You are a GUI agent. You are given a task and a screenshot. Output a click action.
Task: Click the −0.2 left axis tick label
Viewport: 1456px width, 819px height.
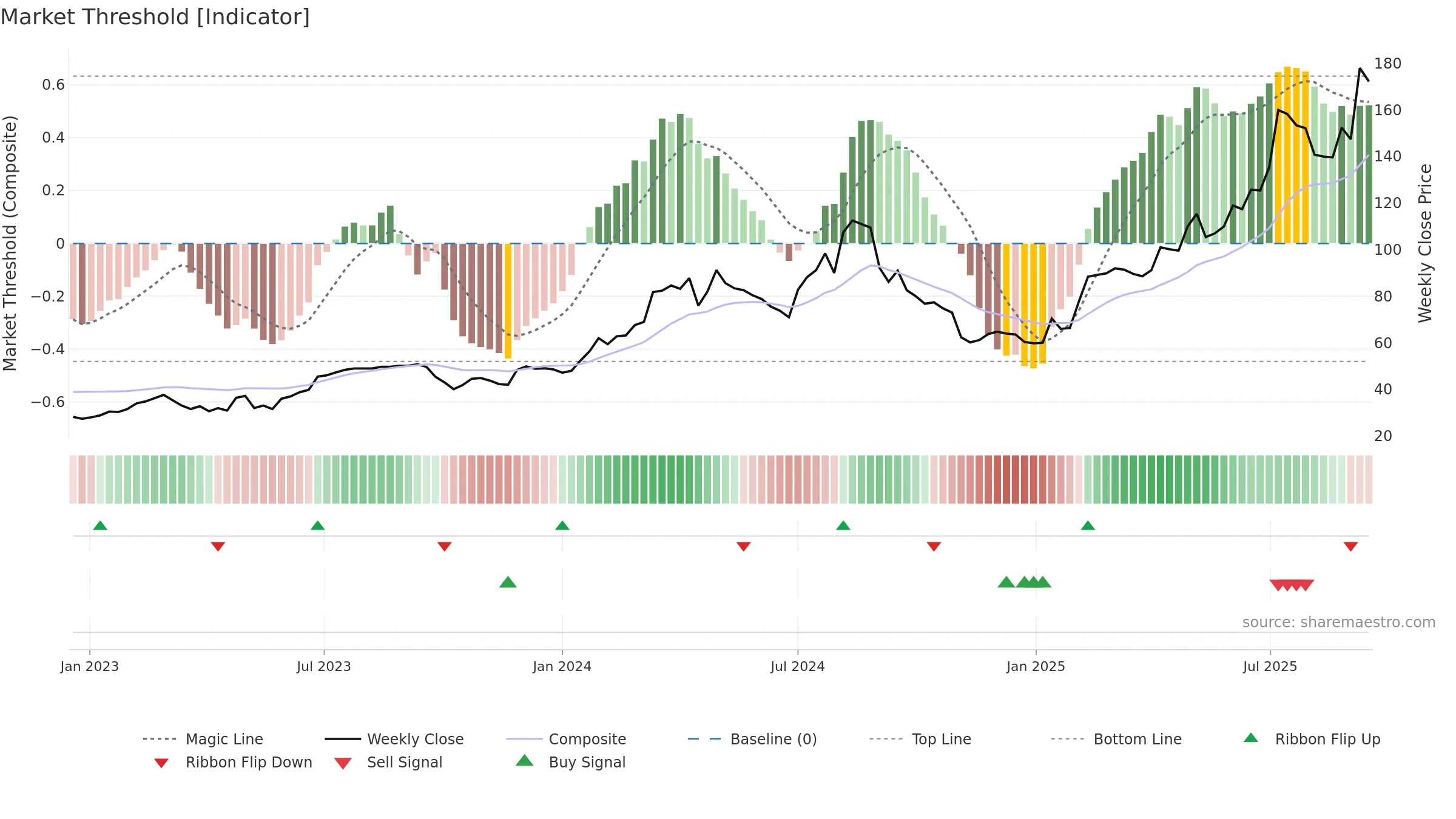pos(48,297)
